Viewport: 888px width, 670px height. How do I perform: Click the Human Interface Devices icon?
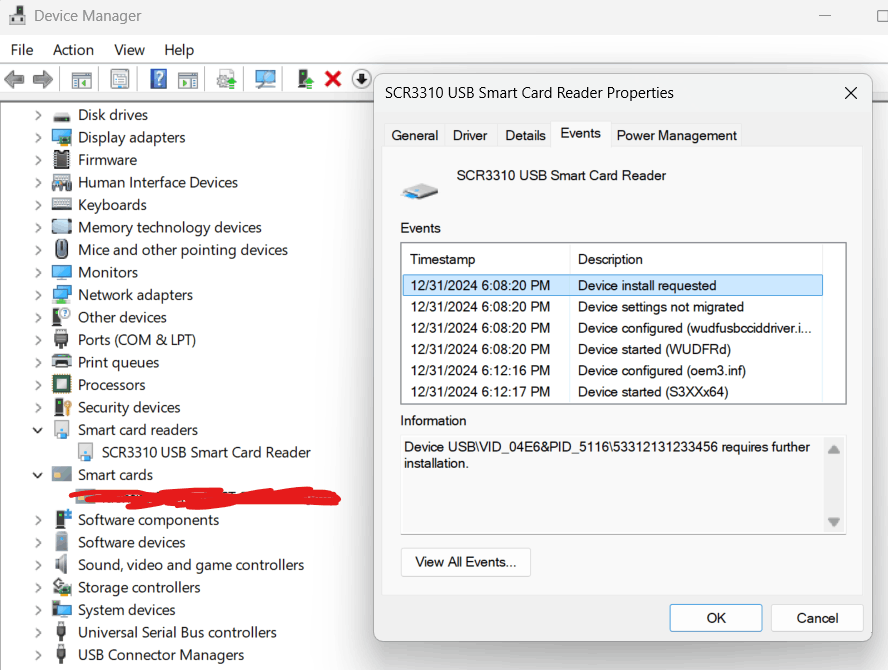click(62, 182)
